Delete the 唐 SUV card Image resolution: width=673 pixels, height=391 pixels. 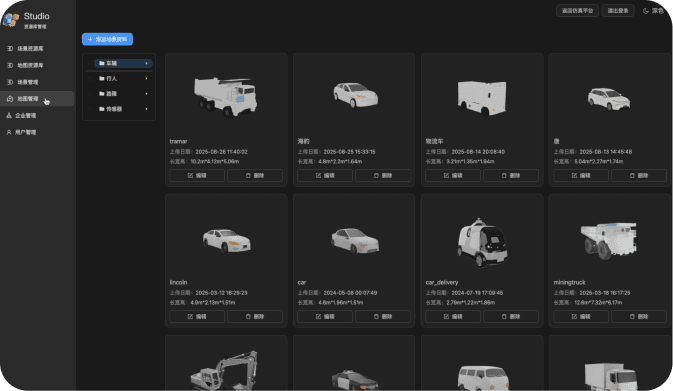point(639,176)
